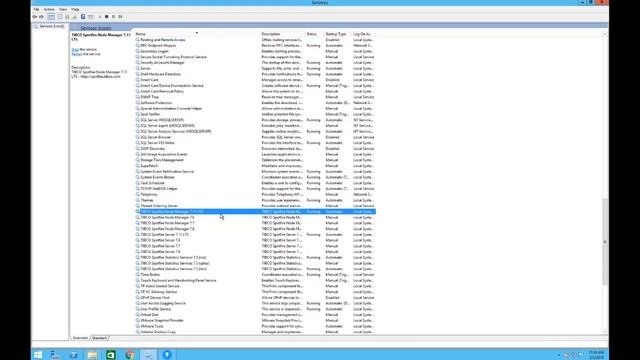Open the blue Help toolbar icon
Image resolution: width=640 pixels, height=360 pixels.
[83, 17]
